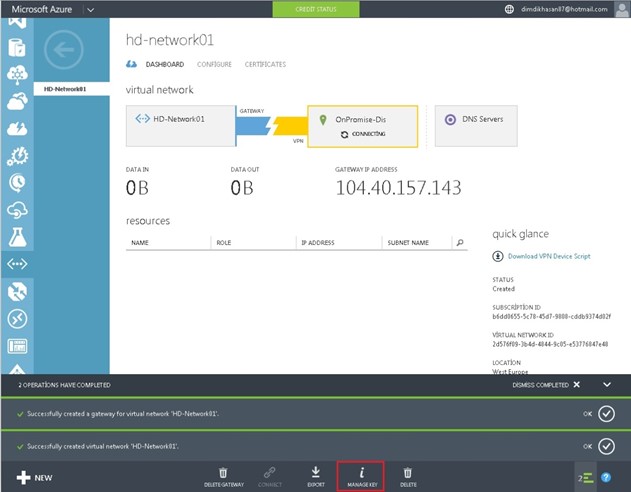The image size is (631, 492).
Task: Click the '2 operations have completed' text
Action: [64, 385]
